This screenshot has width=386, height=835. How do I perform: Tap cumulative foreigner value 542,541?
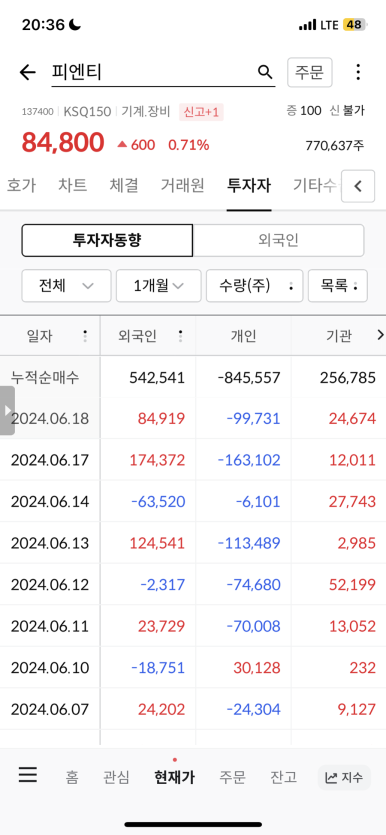tap(157, 378)
